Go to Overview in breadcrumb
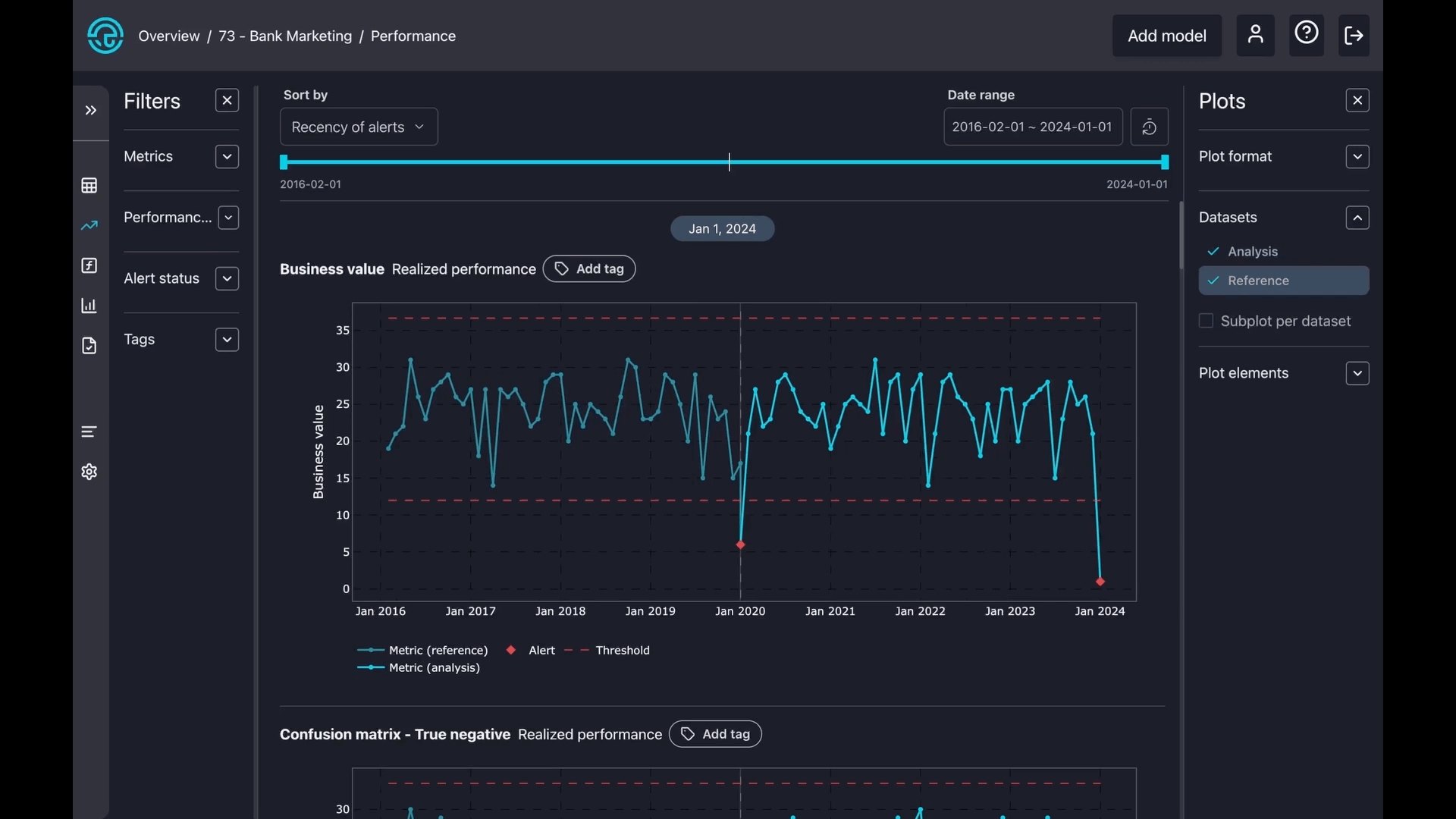The width and height of the screenshot is (1456, 819). point(168,36)
